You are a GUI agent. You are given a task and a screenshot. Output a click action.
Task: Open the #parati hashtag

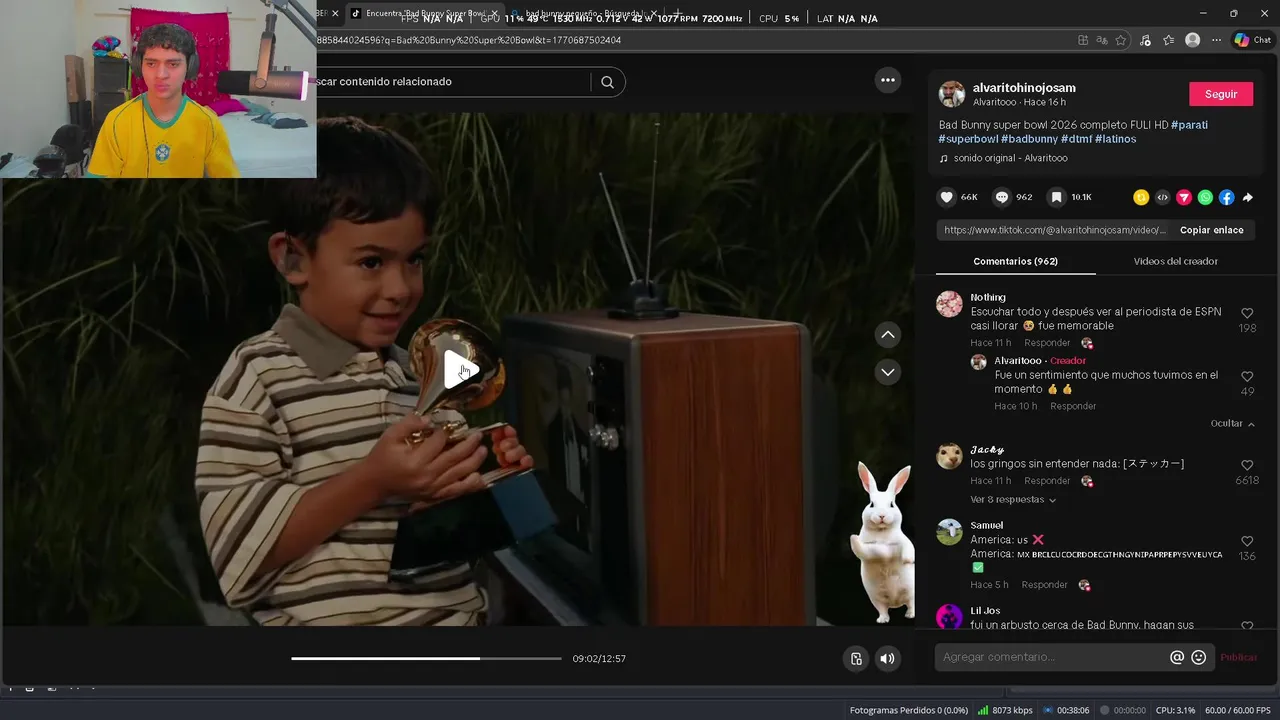[1189, 125]
